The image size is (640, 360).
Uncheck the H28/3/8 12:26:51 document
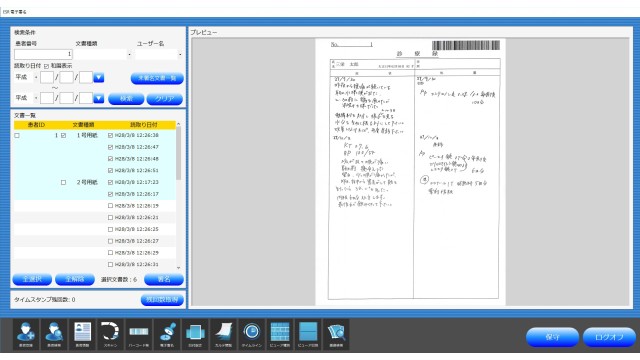point(110,171)
